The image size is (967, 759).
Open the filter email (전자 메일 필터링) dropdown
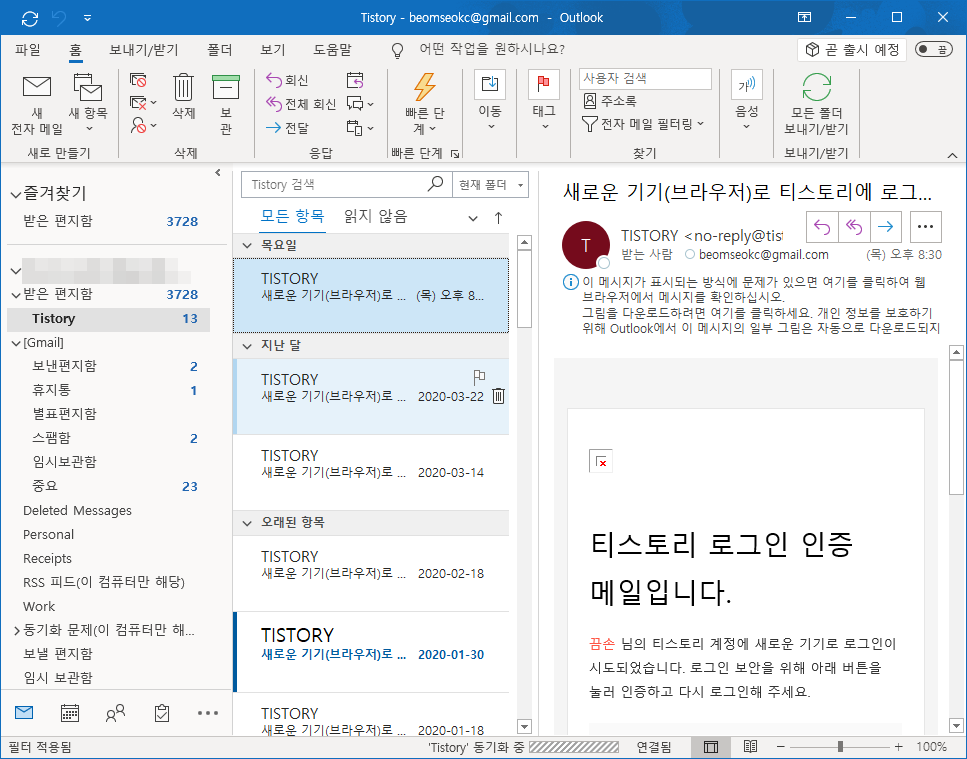(x=643, y=124)
